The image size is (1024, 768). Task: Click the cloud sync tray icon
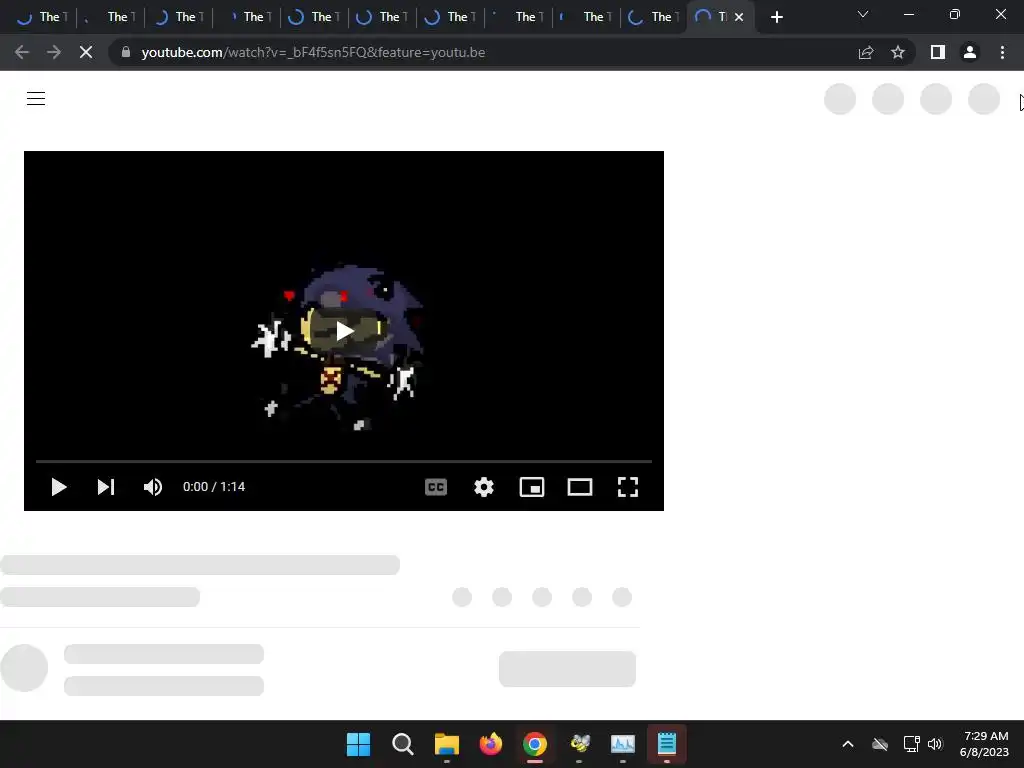click(880, 744)
